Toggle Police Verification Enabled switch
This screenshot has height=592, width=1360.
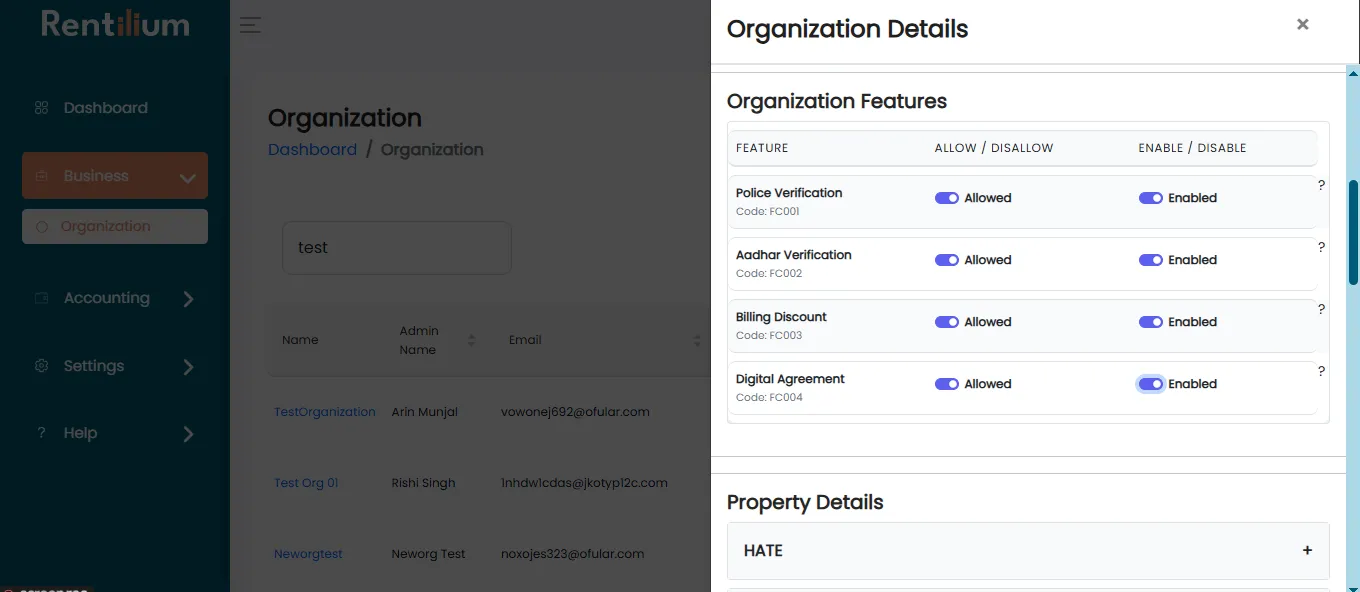point(1151,198)
